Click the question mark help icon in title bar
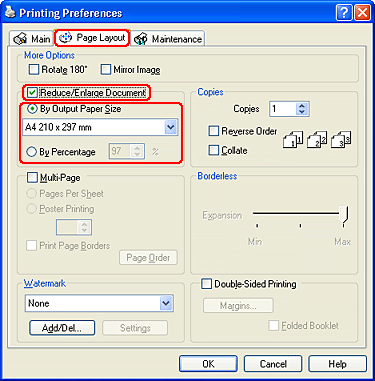 (x=344, y=13)
